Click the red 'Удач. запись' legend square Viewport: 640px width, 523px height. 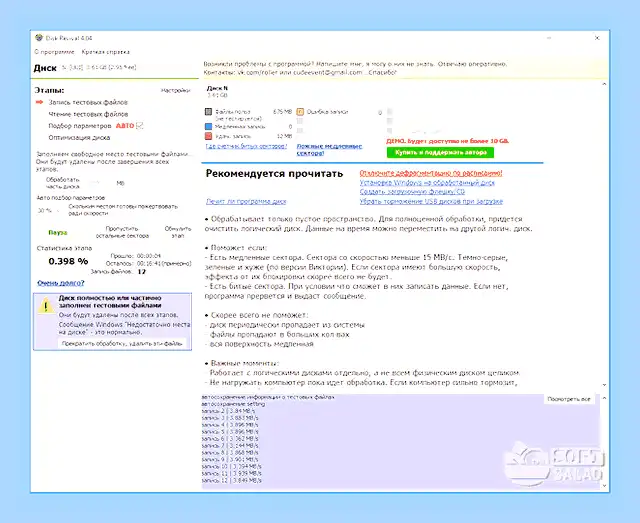pyautogui.click(x=209, y=136)
